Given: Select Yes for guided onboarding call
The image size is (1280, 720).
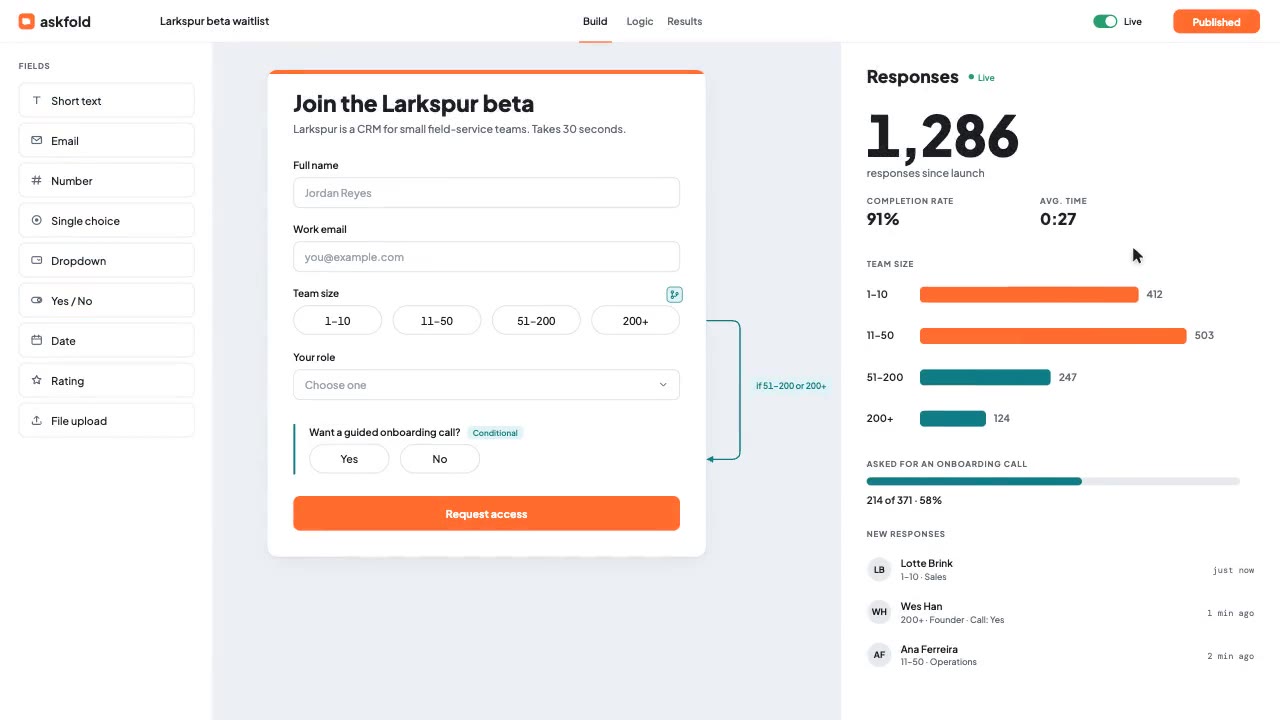Looking at the screenshot, I should pos(349,459).
